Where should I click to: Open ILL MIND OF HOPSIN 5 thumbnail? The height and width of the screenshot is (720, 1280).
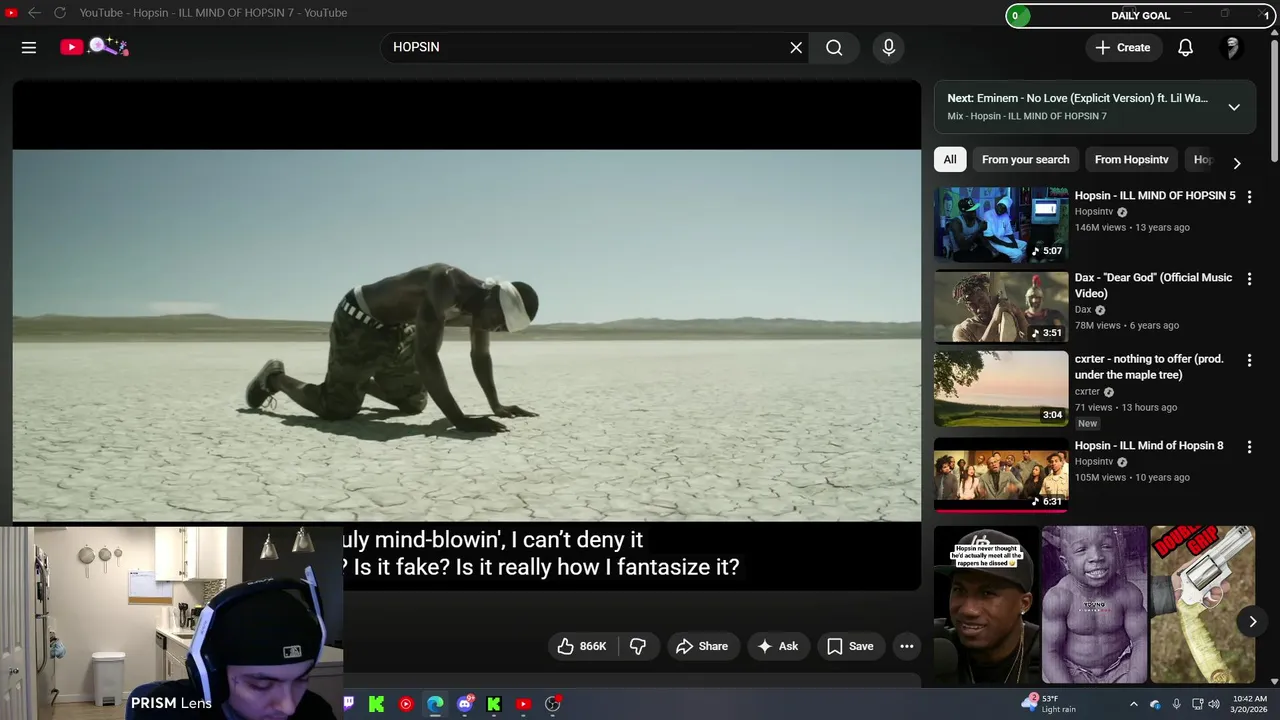pos(1001,224)
